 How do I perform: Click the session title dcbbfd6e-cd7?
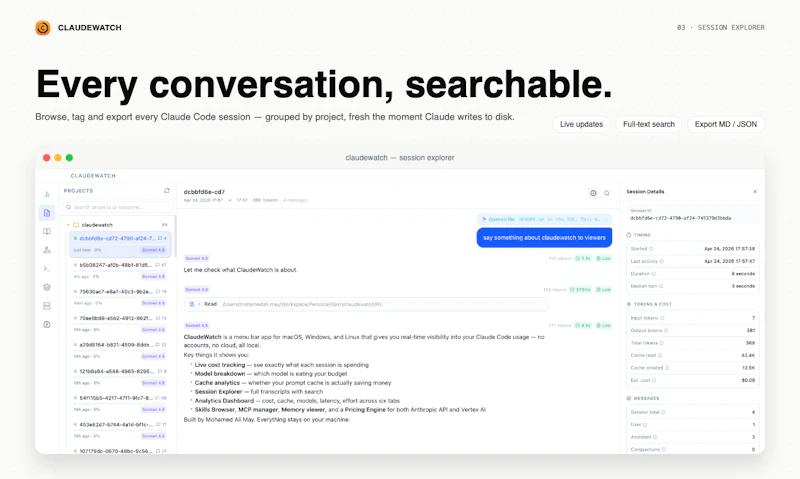click(x=204, y=192)
